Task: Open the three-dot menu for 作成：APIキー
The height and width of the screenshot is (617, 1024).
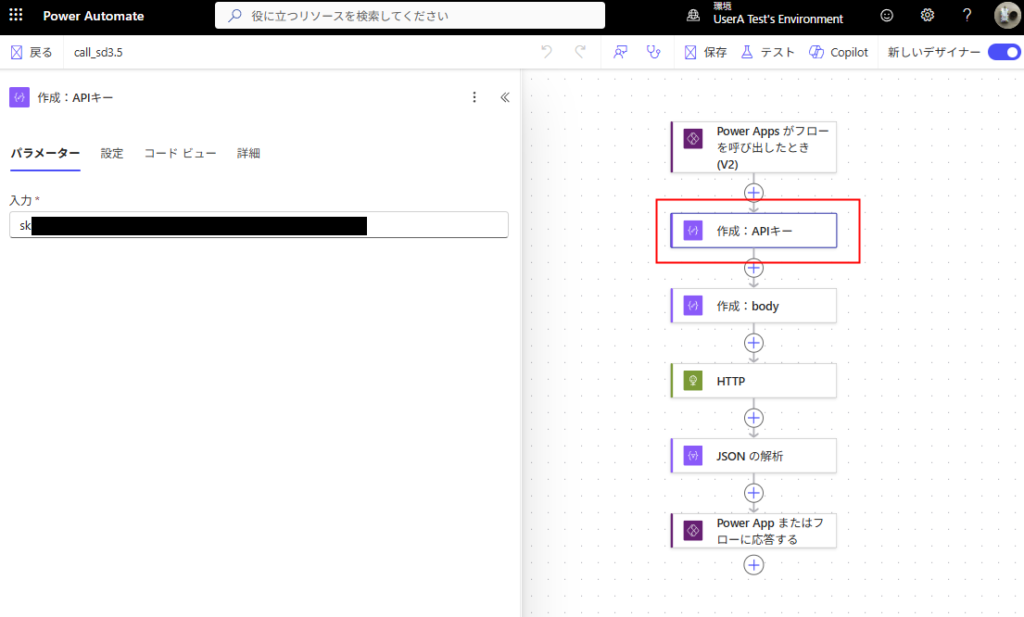Action: (x=474, y=97)
